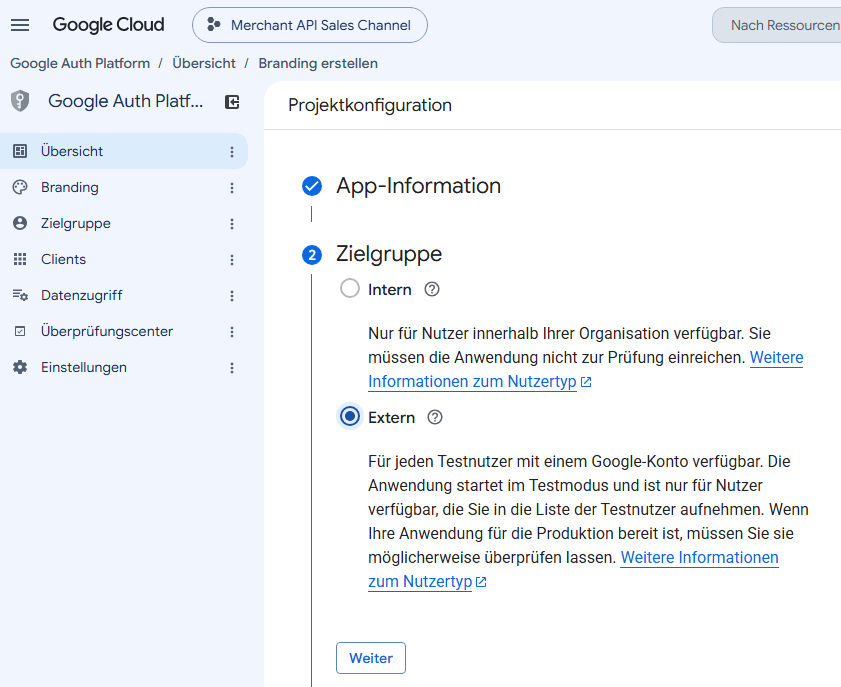This screenshot has height=687, width=841.
Task: Collapse the sidebar with the panel icon
Action: 232,102
